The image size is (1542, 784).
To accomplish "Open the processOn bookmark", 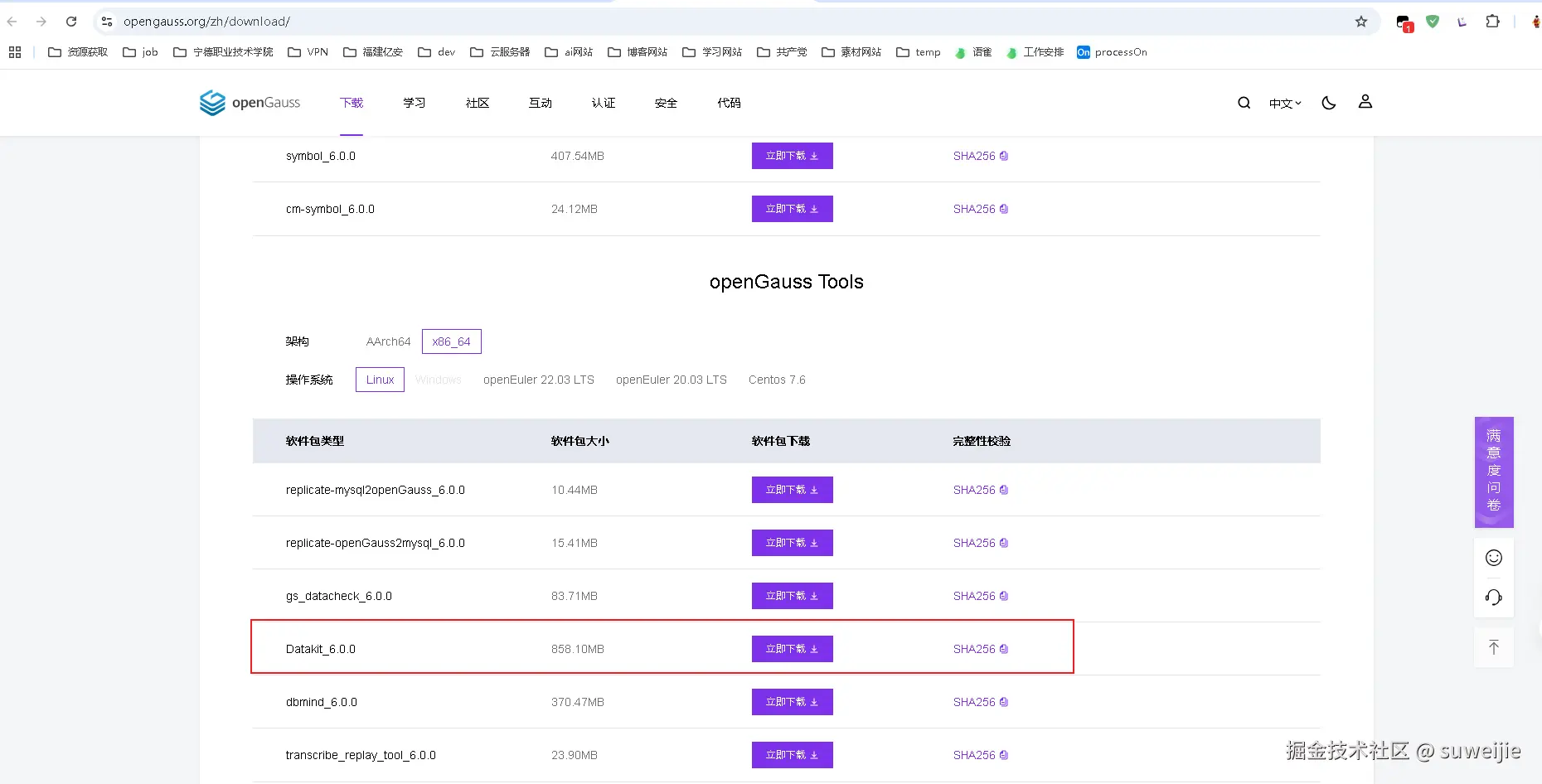I will coord(1112,52).
